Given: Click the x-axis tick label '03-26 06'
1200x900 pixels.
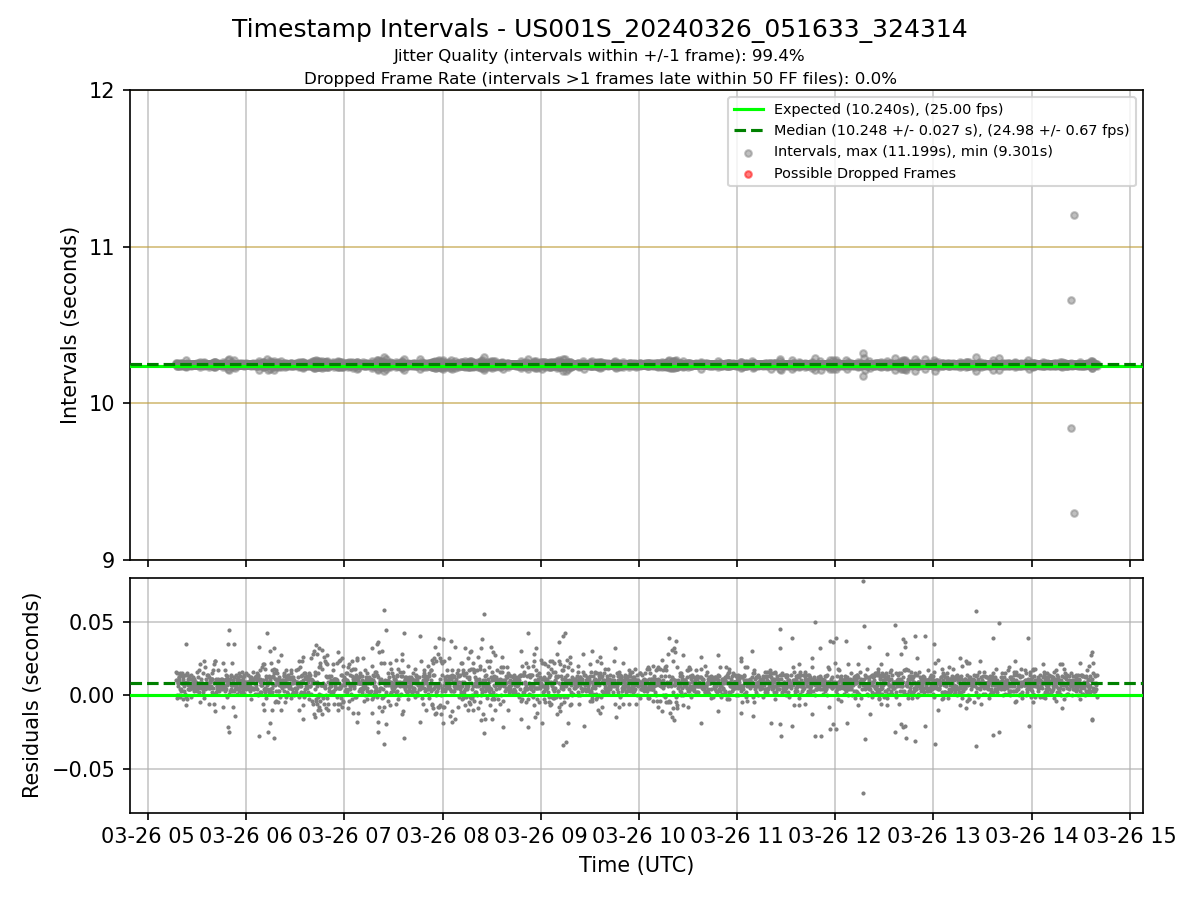Looking at the screenshot, I should click(246, 835).
